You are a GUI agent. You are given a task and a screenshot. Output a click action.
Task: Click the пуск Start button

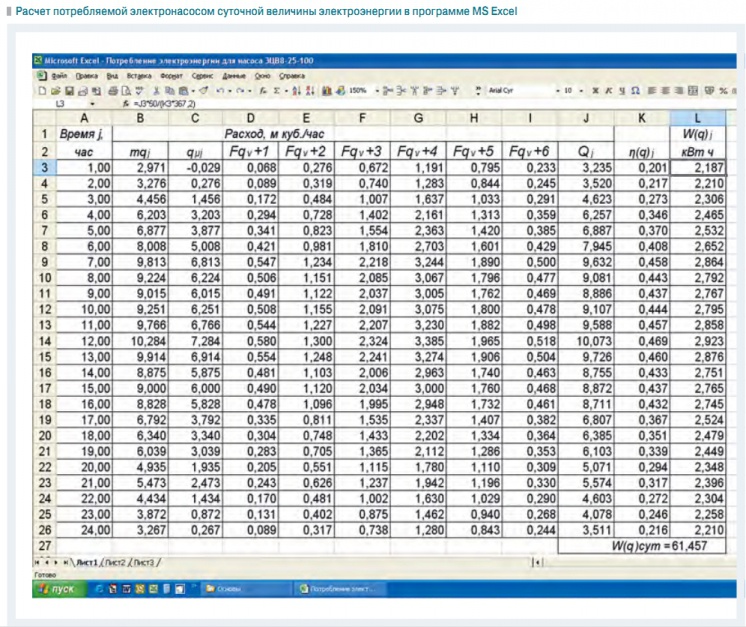click(x=58, y=589)
